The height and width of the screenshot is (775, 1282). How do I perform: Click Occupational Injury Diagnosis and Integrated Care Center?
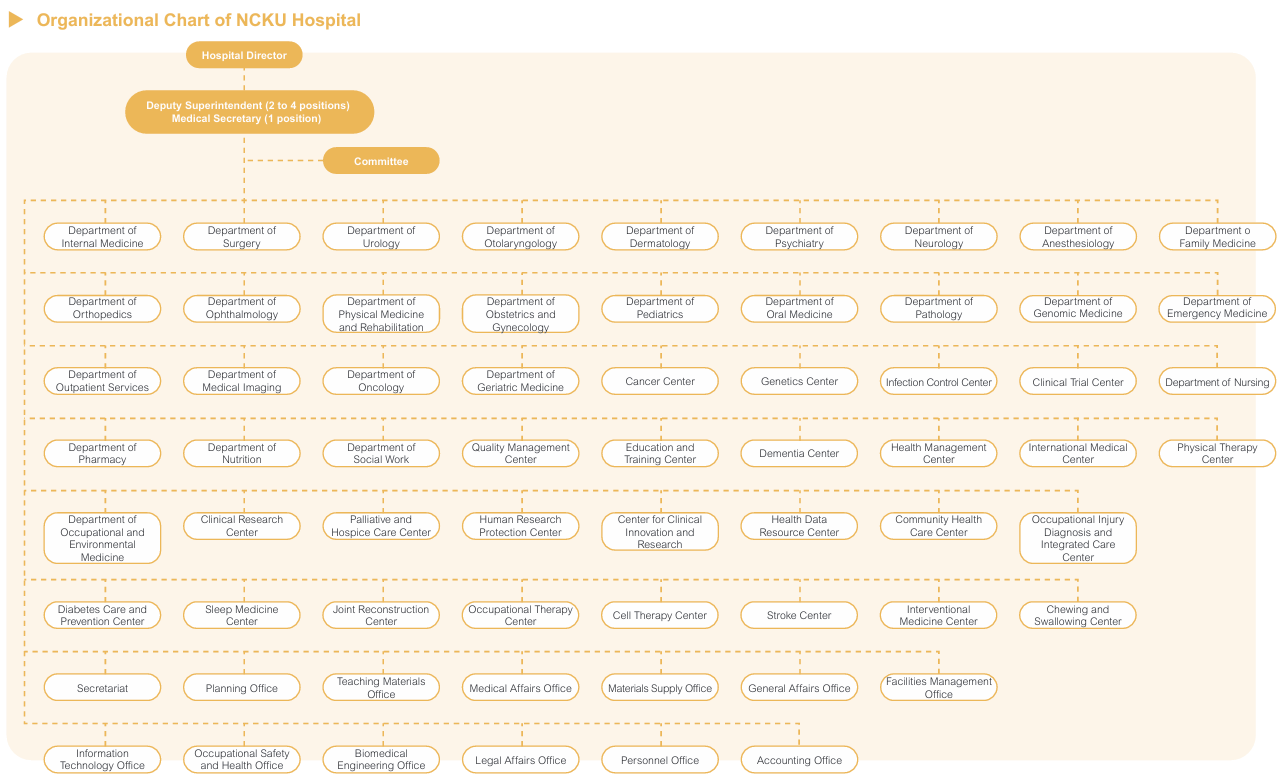coord(1078,538)
